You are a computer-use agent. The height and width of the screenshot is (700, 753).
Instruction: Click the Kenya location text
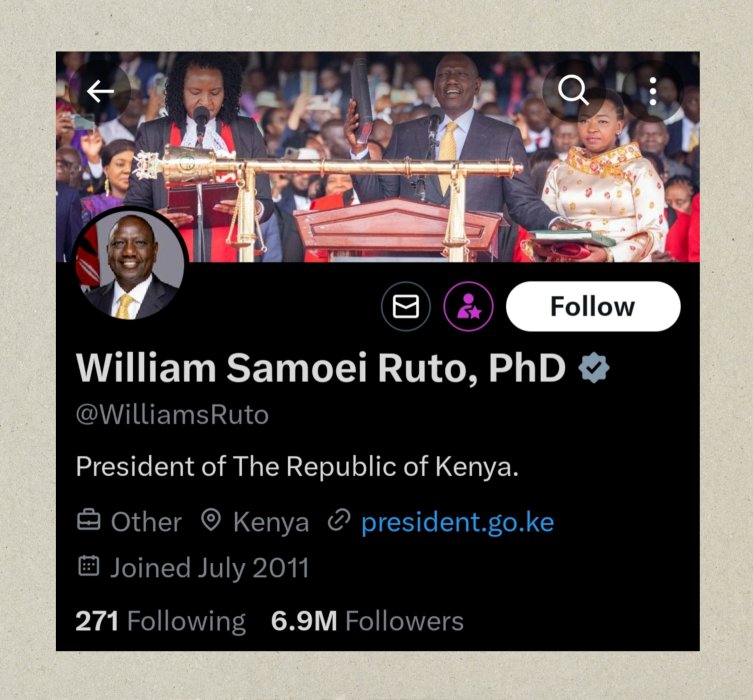(271, 522)
